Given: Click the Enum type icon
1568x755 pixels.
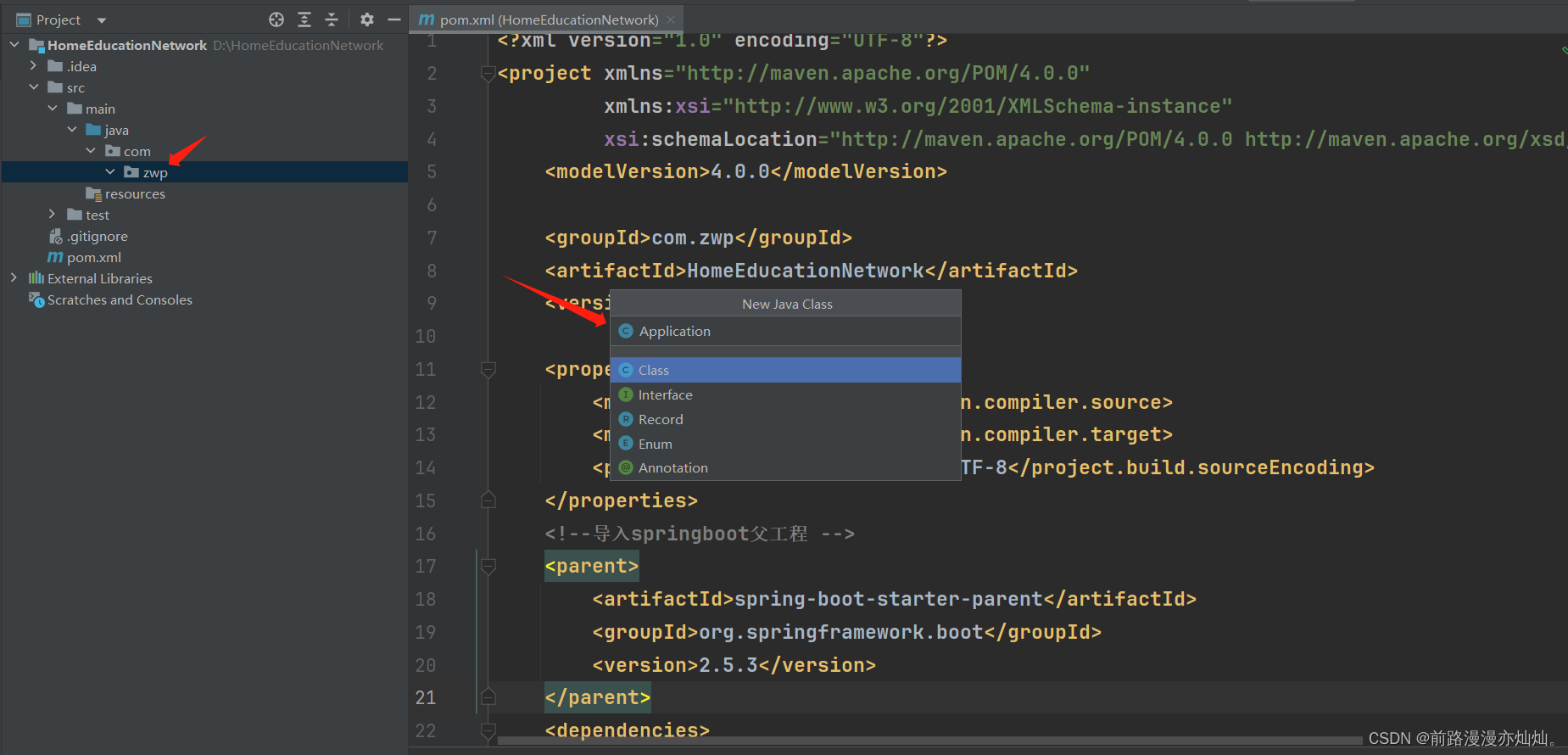Looking at the screenshot, I should pyautogui.click(x=626, y=443).
